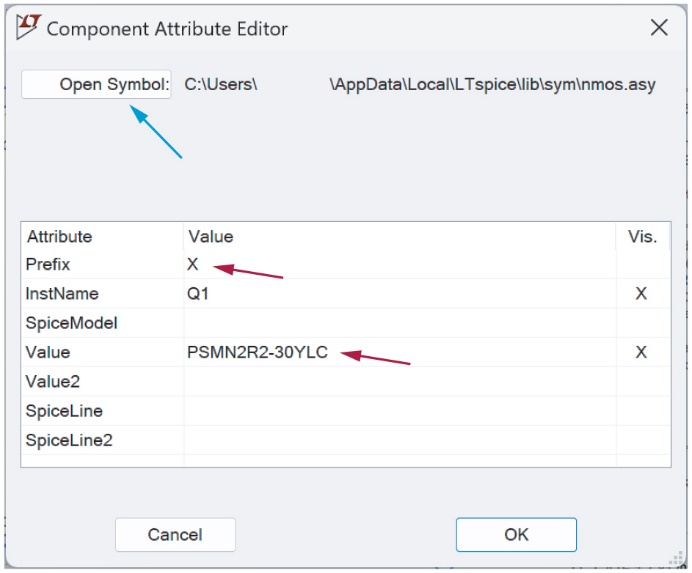Toggle visibility cell for SpiceModel row
692x573 pixels.
tap(641, 323)
